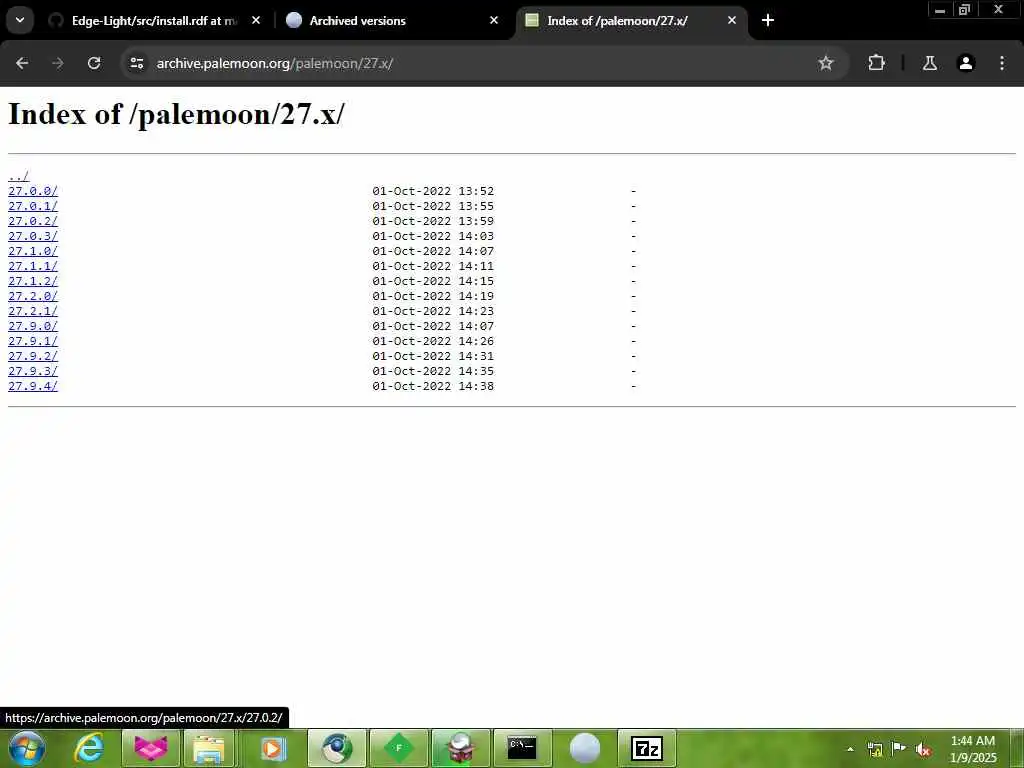
Task: Click the date 01-Oct-2022 14:23
Action: click(x=433, y=312)
